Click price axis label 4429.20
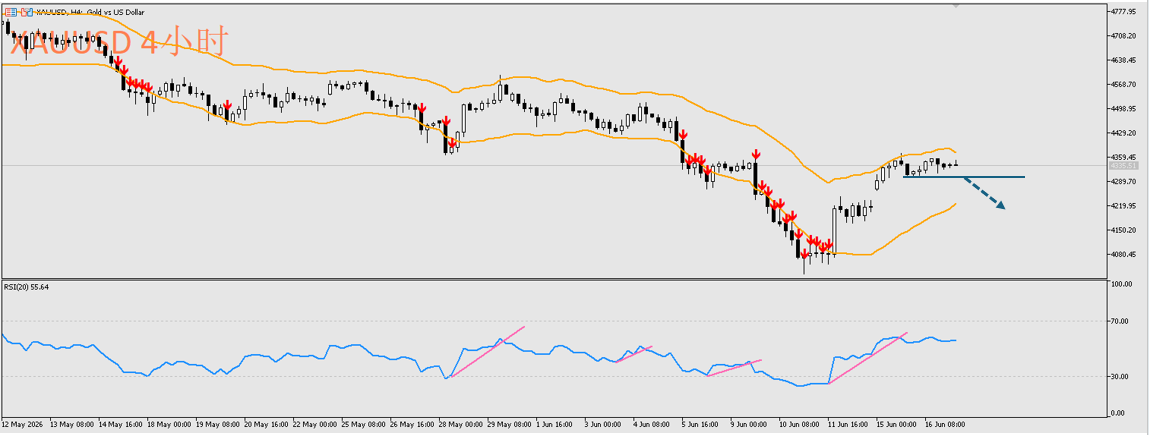The width and height of the screenshot is (1149, 435). pos(1122,133)
